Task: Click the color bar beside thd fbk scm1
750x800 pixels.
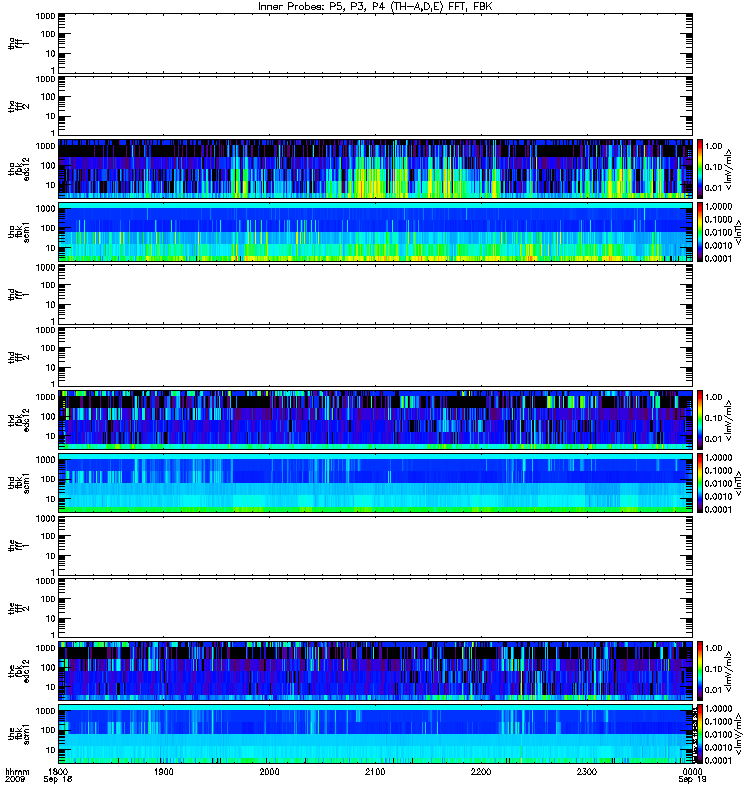Action: pyautogui.click(x=700, y=483)
